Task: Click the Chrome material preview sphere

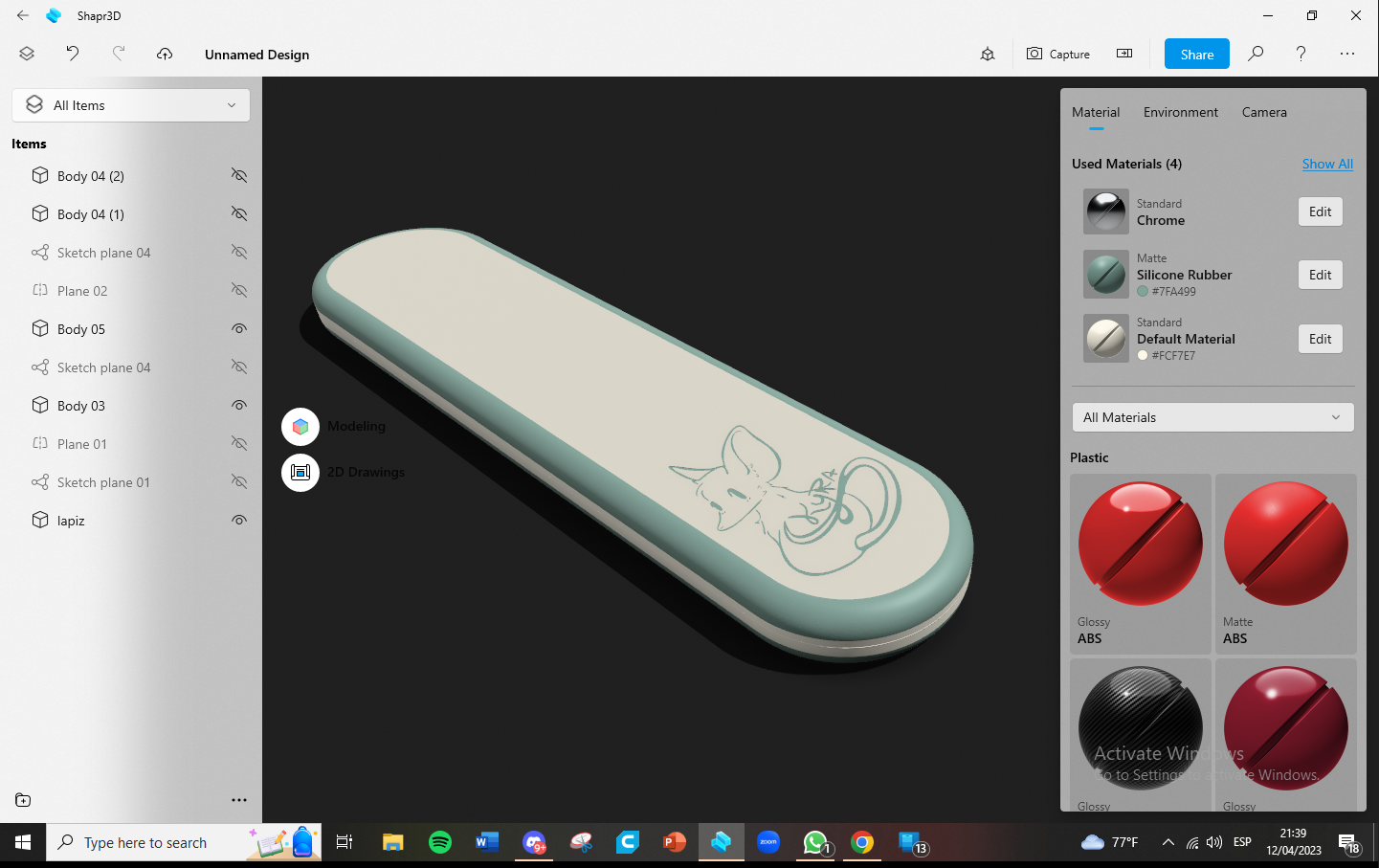Action: tap(1106, 211)
